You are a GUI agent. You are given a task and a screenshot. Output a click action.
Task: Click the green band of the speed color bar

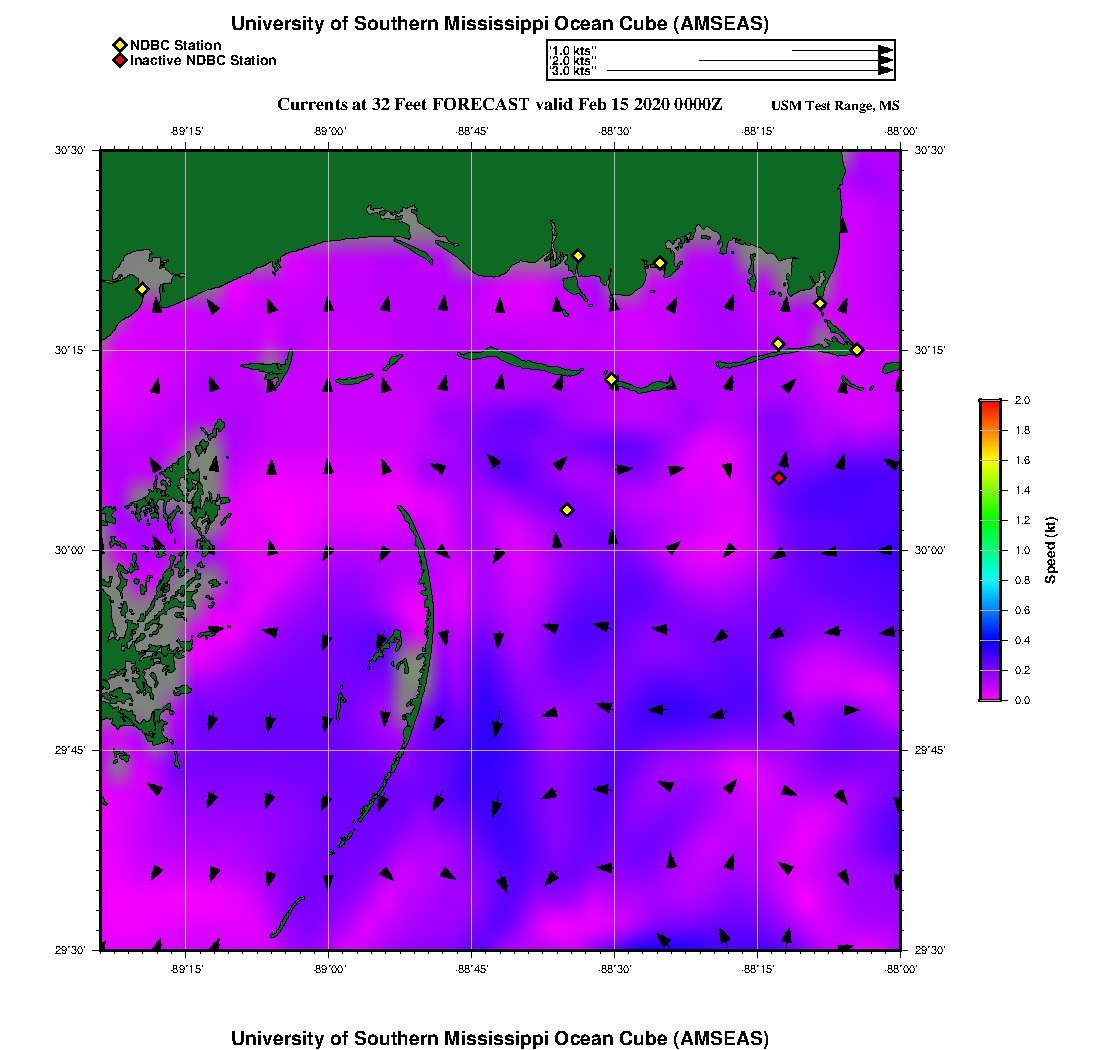(x=990, y=520)
